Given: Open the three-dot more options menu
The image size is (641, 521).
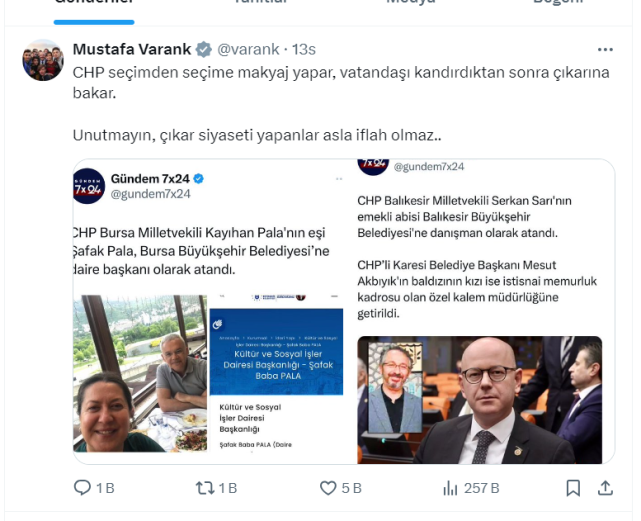Looking at the screenshot, I should coord(605,49).
